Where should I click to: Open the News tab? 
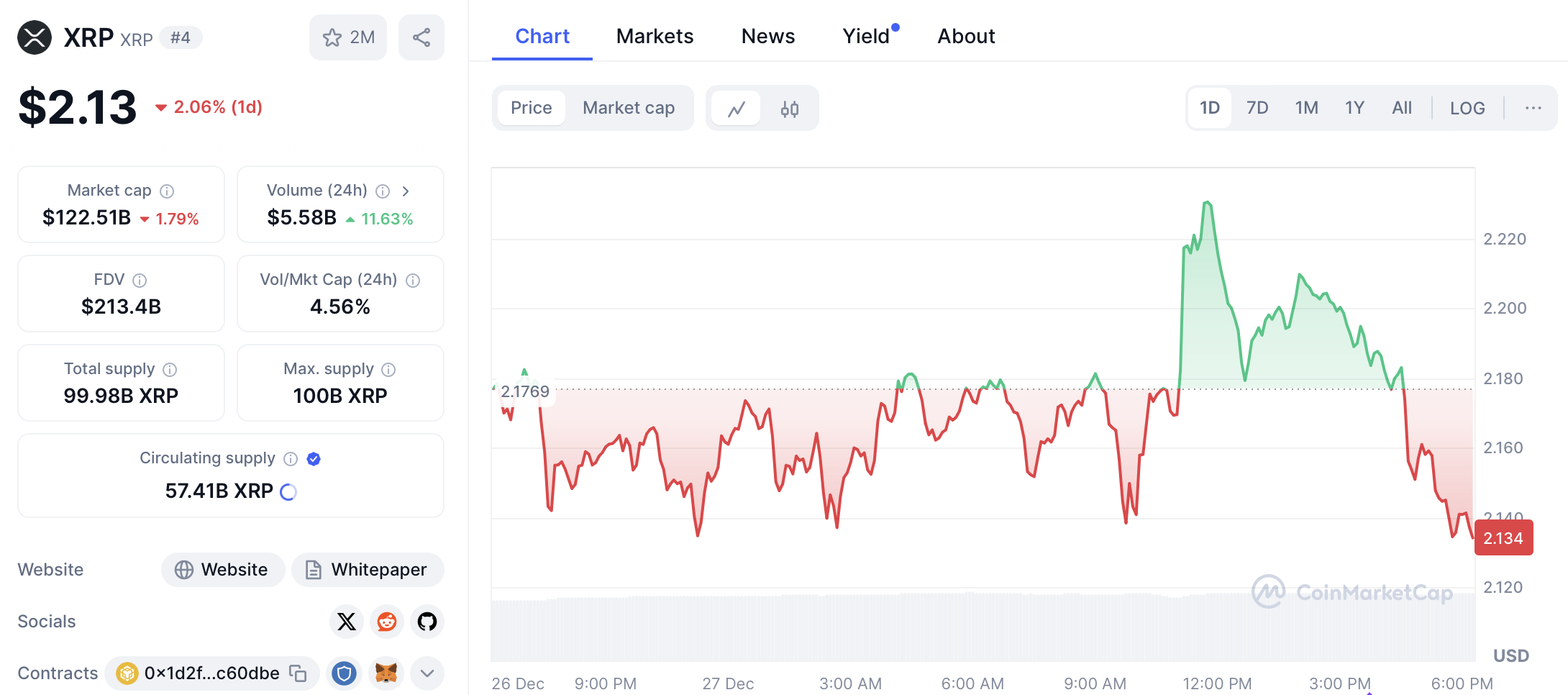click(x=767, y=36)
